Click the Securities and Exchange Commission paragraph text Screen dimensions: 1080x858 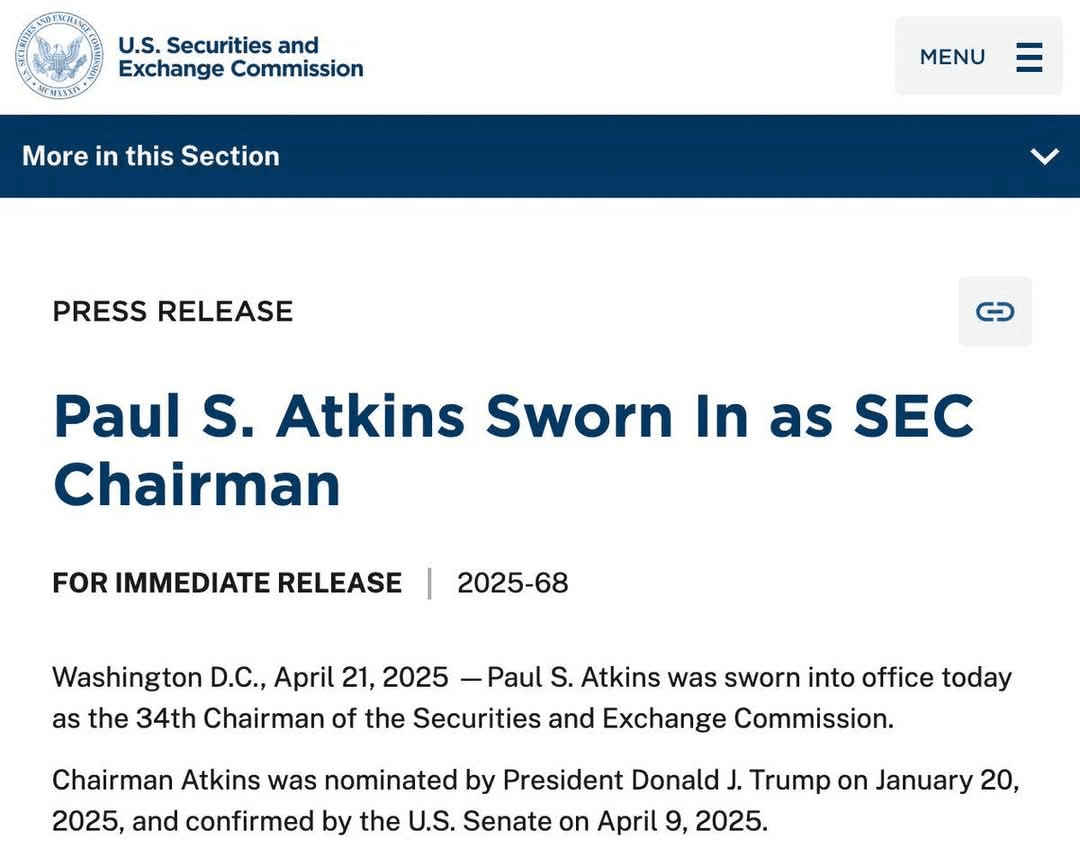tap(650, 718)
